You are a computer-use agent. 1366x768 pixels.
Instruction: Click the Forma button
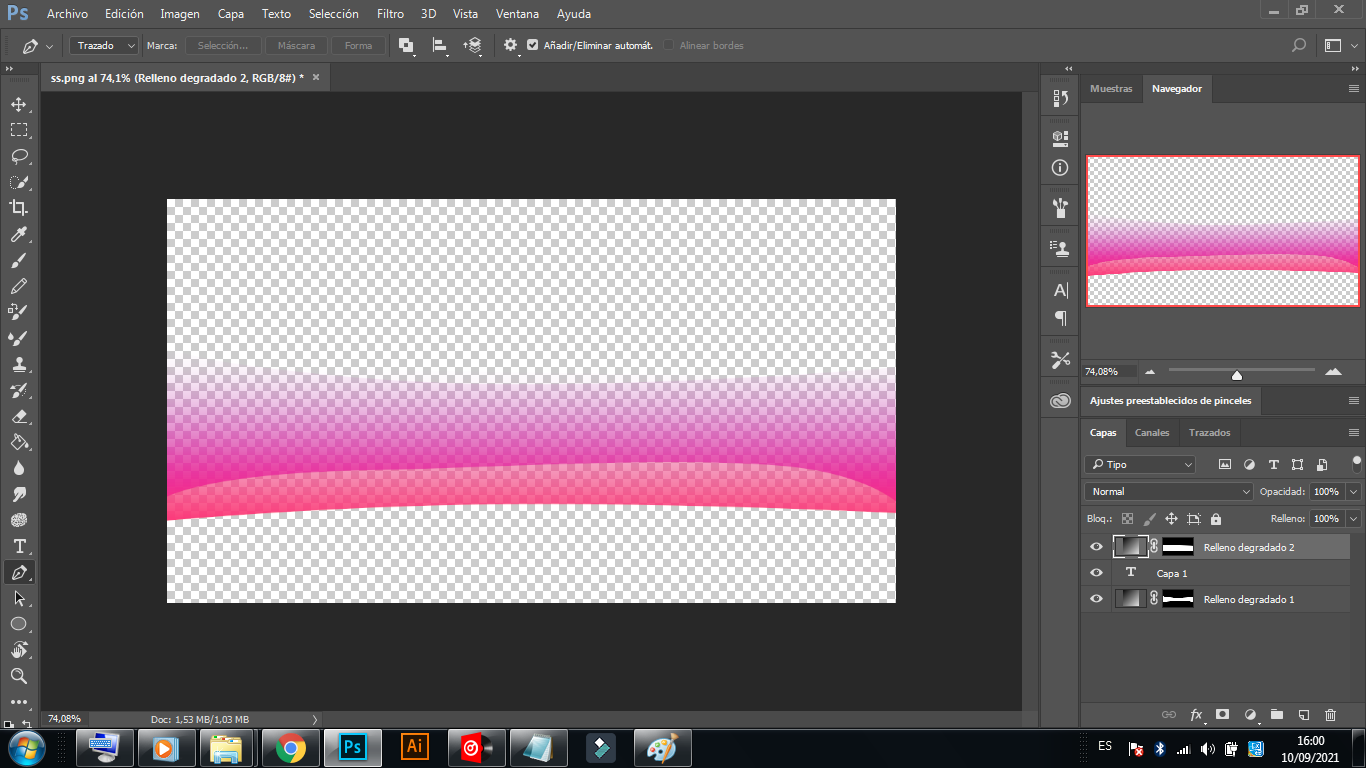[x=358, y=45]
